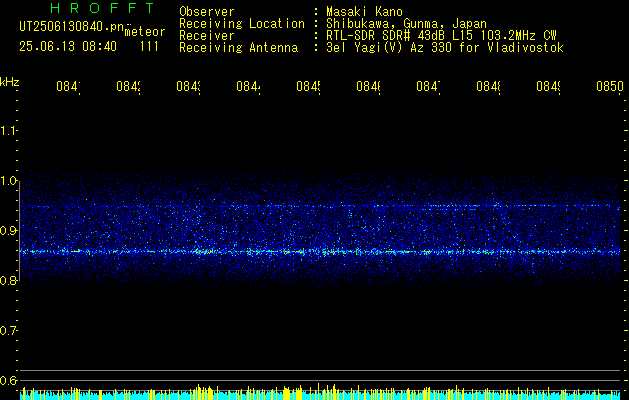
Task: Click the kHz axis unit label
Action: point(10,82)
